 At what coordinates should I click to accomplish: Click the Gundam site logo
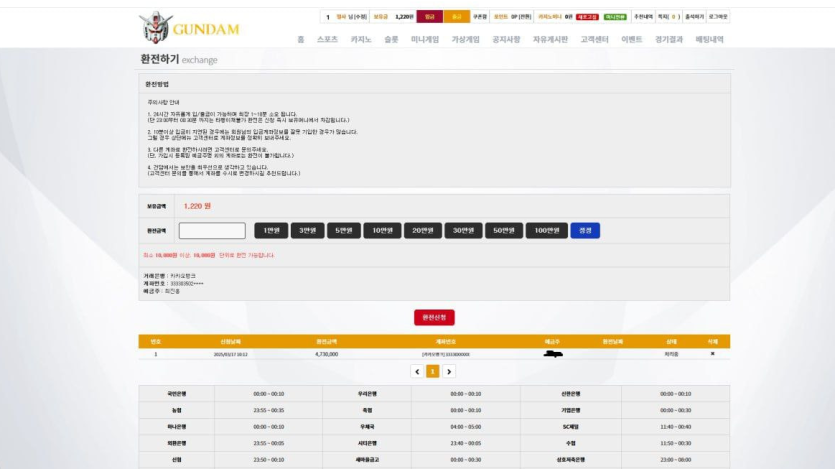(x=190, y=28)
